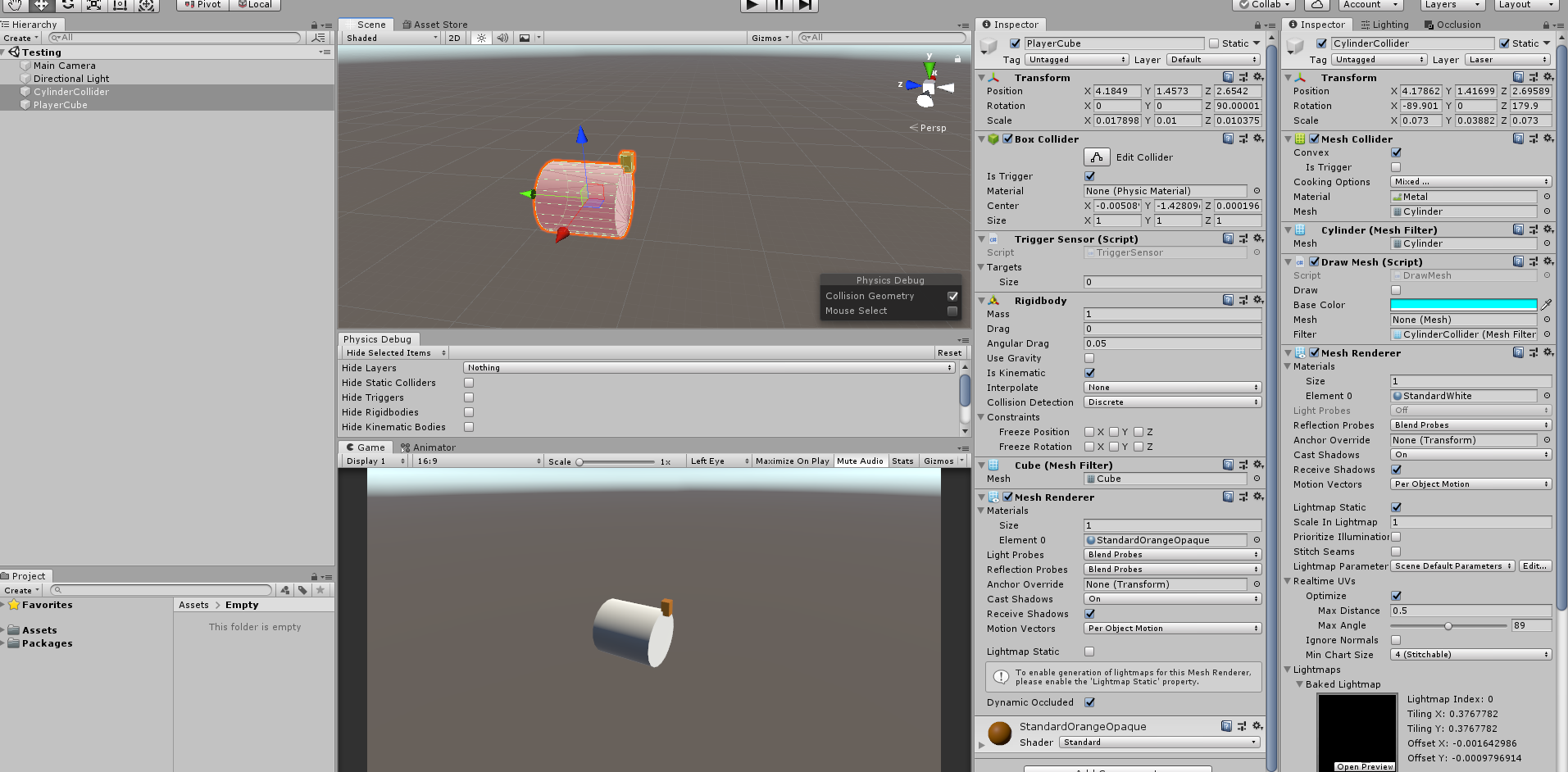Click the Base Color eyedropper icon
Viewport: 1568px width, 772px height.
1546,305
